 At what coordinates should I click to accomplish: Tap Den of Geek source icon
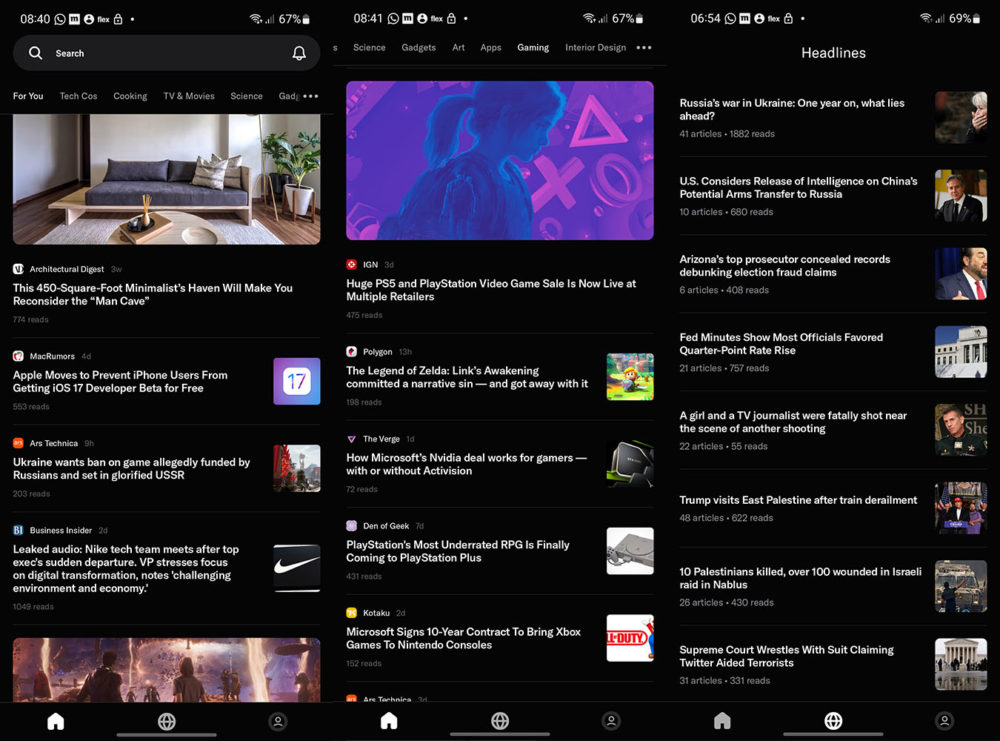click(351, 525)
